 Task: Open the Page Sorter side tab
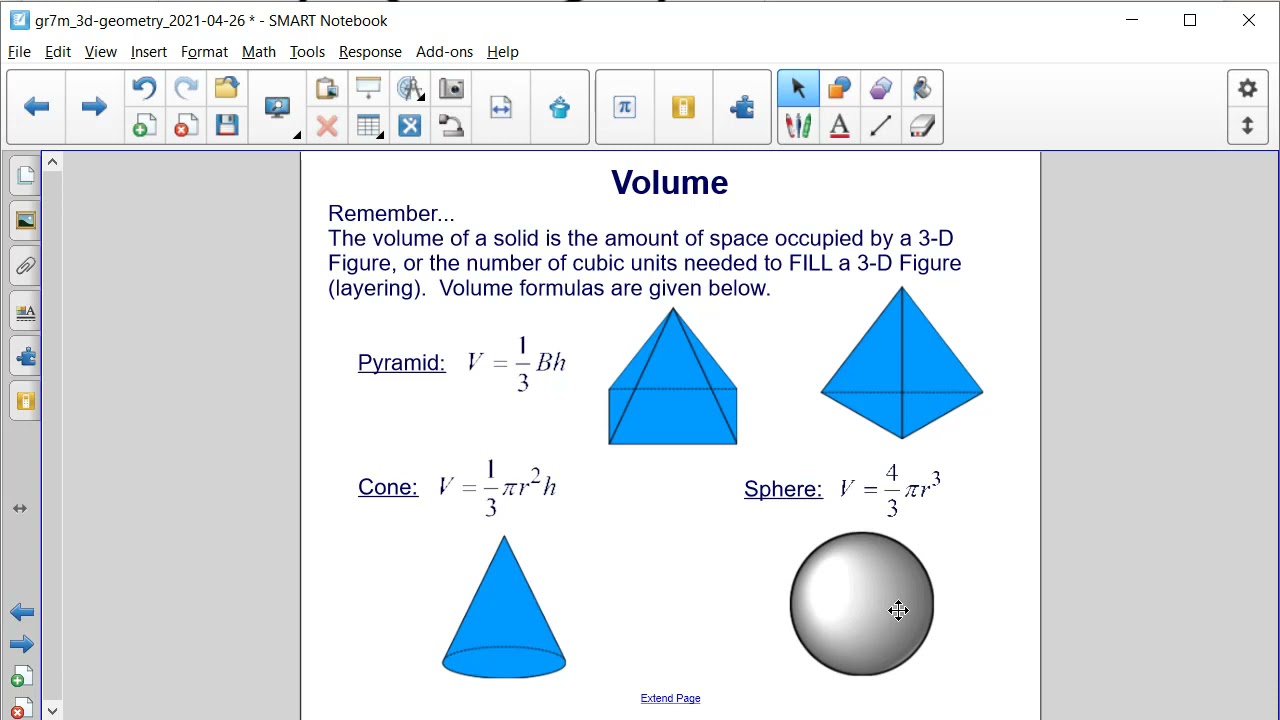25,176
